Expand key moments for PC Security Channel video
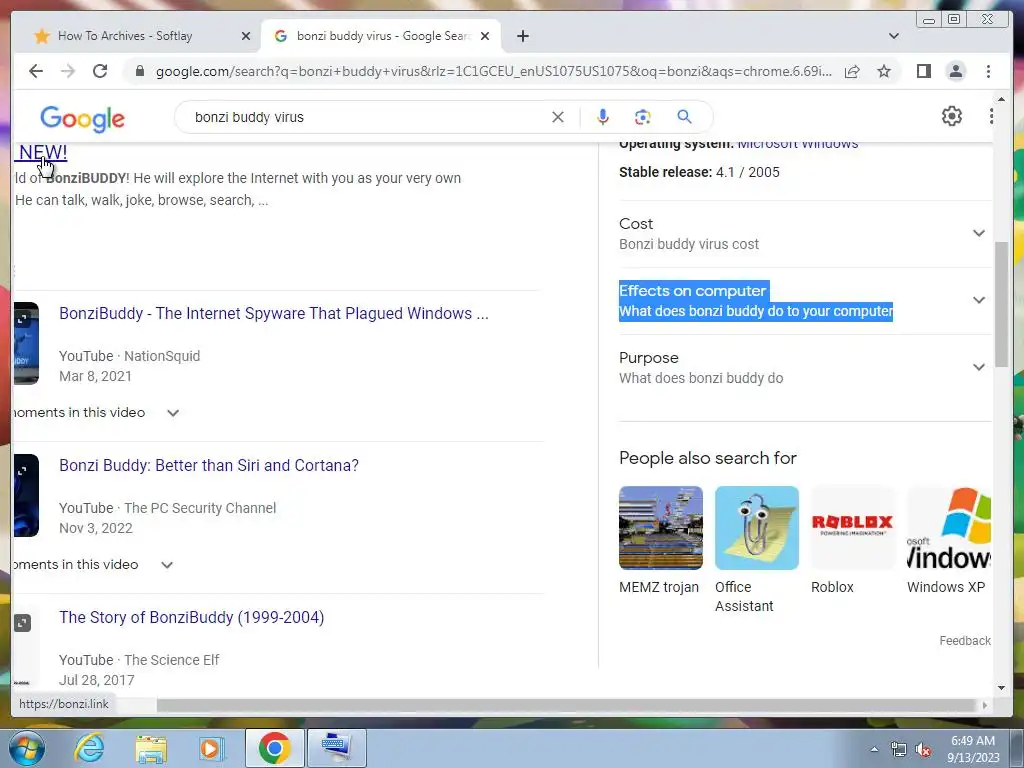The width and height of the screenshot is (1024, 768). click(167, 565)
